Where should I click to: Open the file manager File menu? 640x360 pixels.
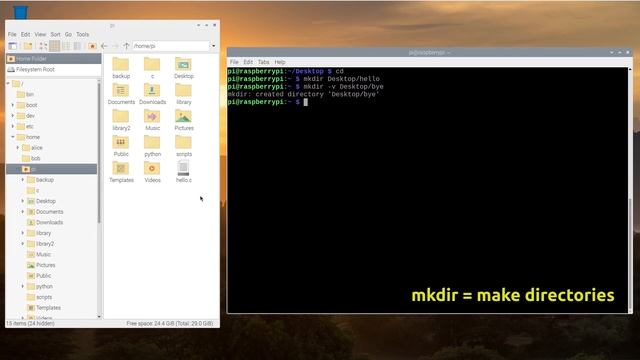click(x=12, y=34)
